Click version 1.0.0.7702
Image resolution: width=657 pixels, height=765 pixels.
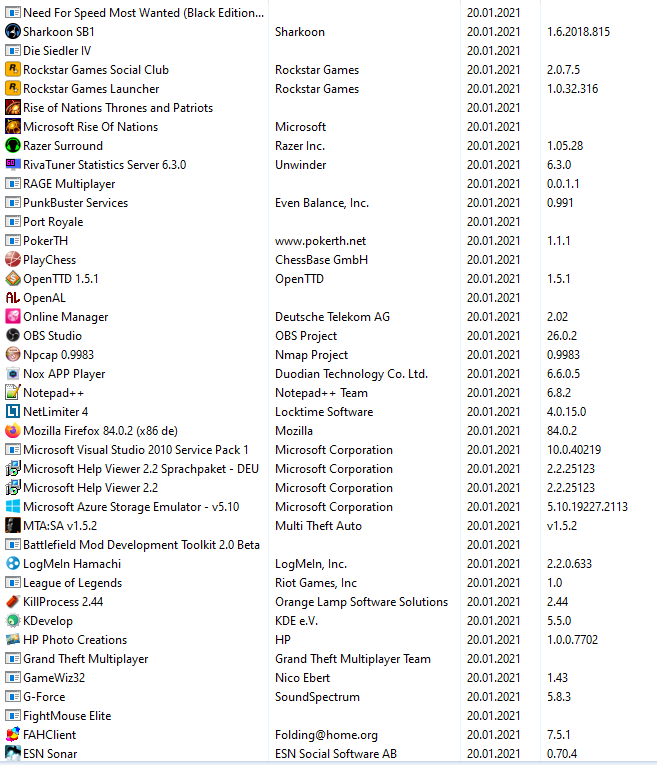coord(572,640)
